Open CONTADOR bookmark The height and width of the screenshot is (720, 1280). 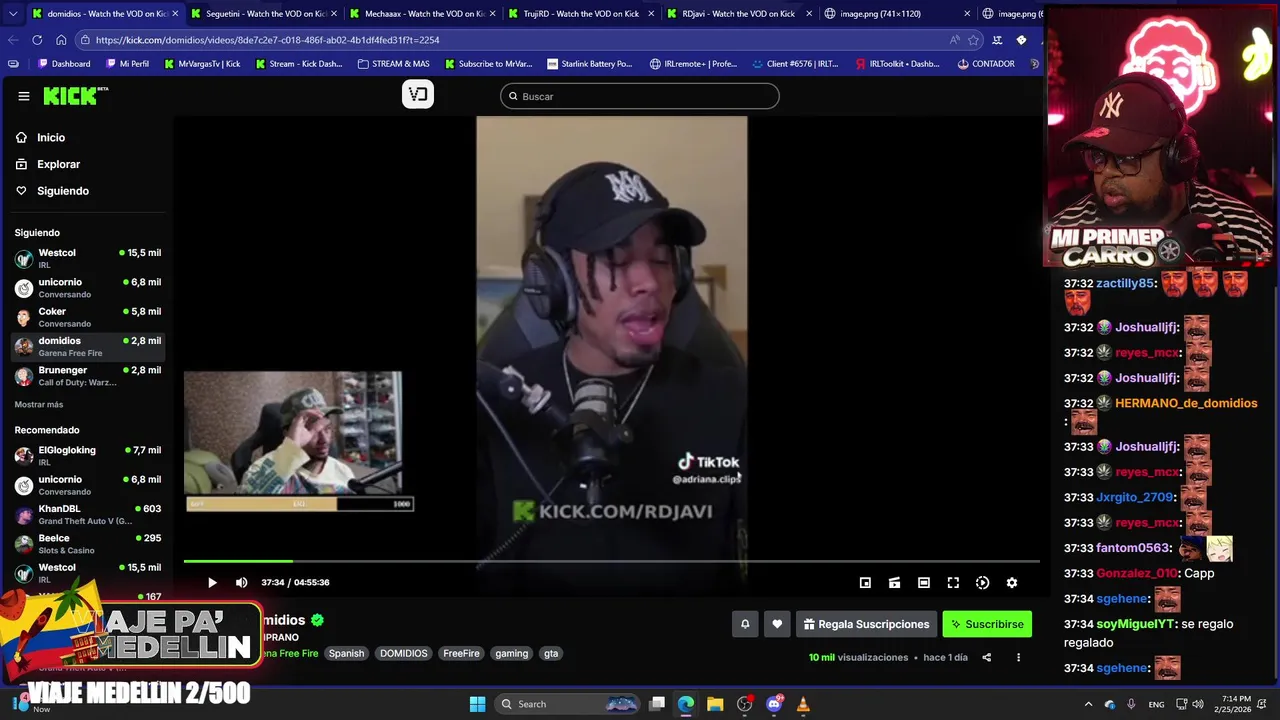tap(985, 63)
